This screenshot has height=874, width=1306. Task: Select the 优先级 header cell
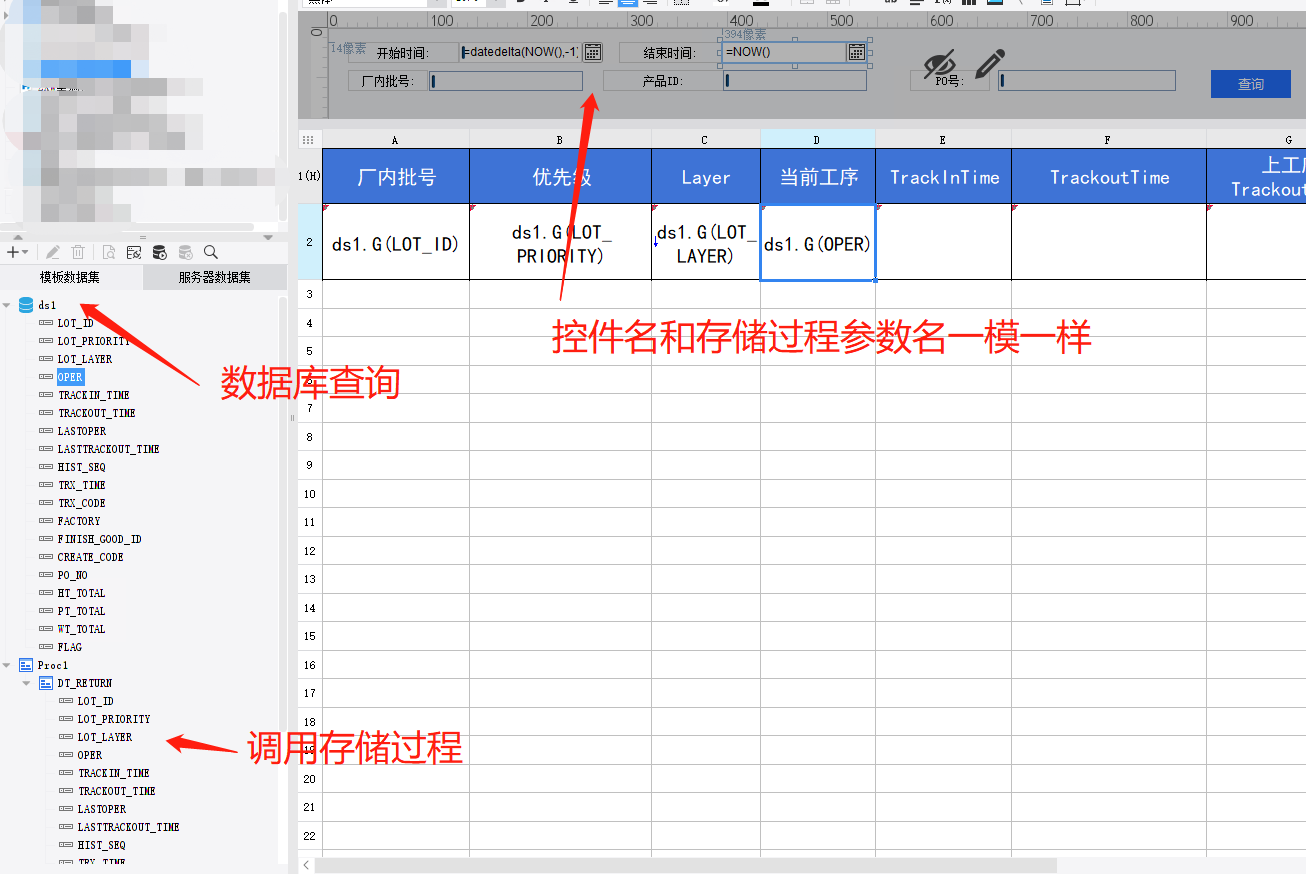tap(561, 177)
